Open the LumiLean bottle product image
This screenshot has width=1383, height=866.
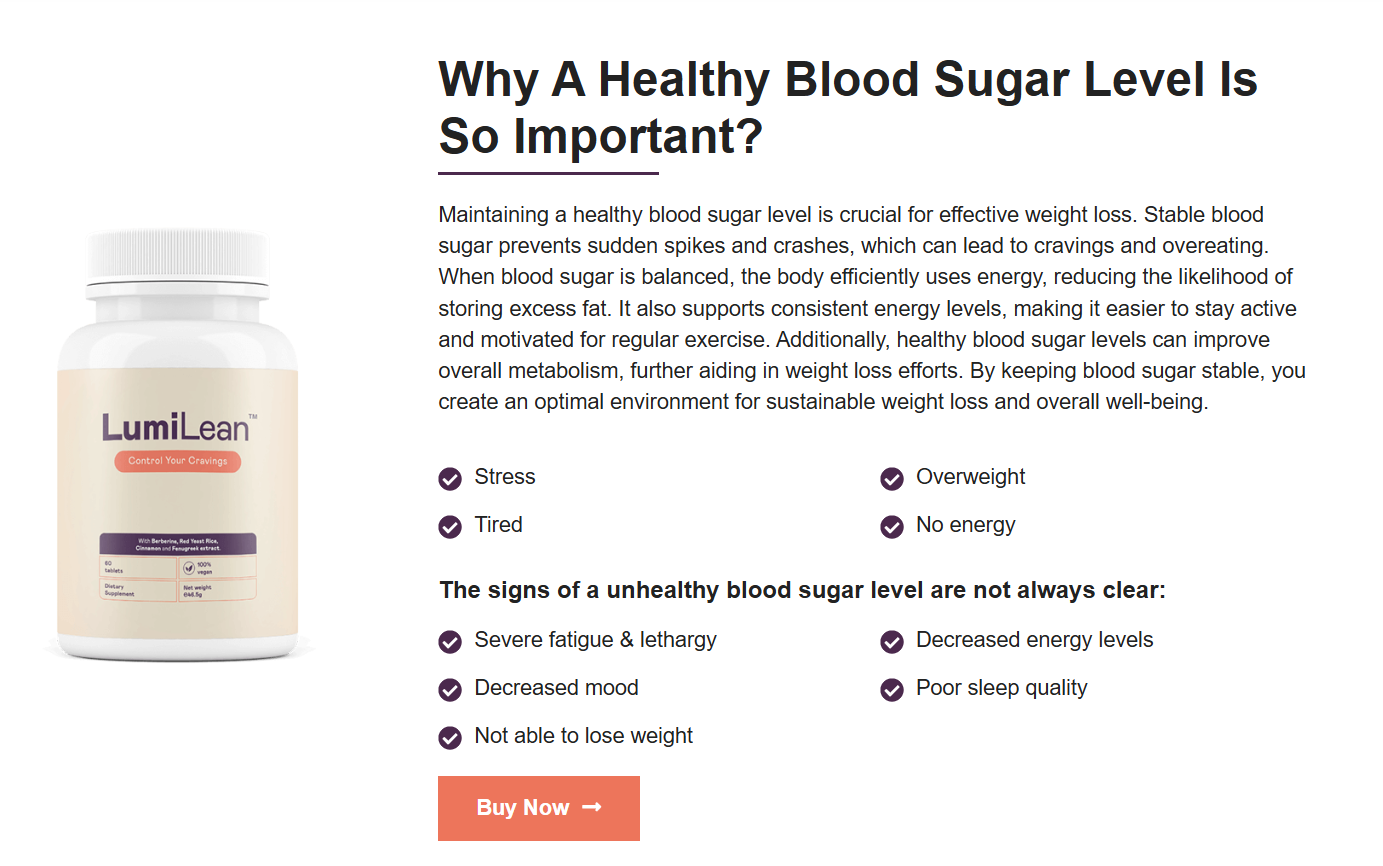(178, 445)
